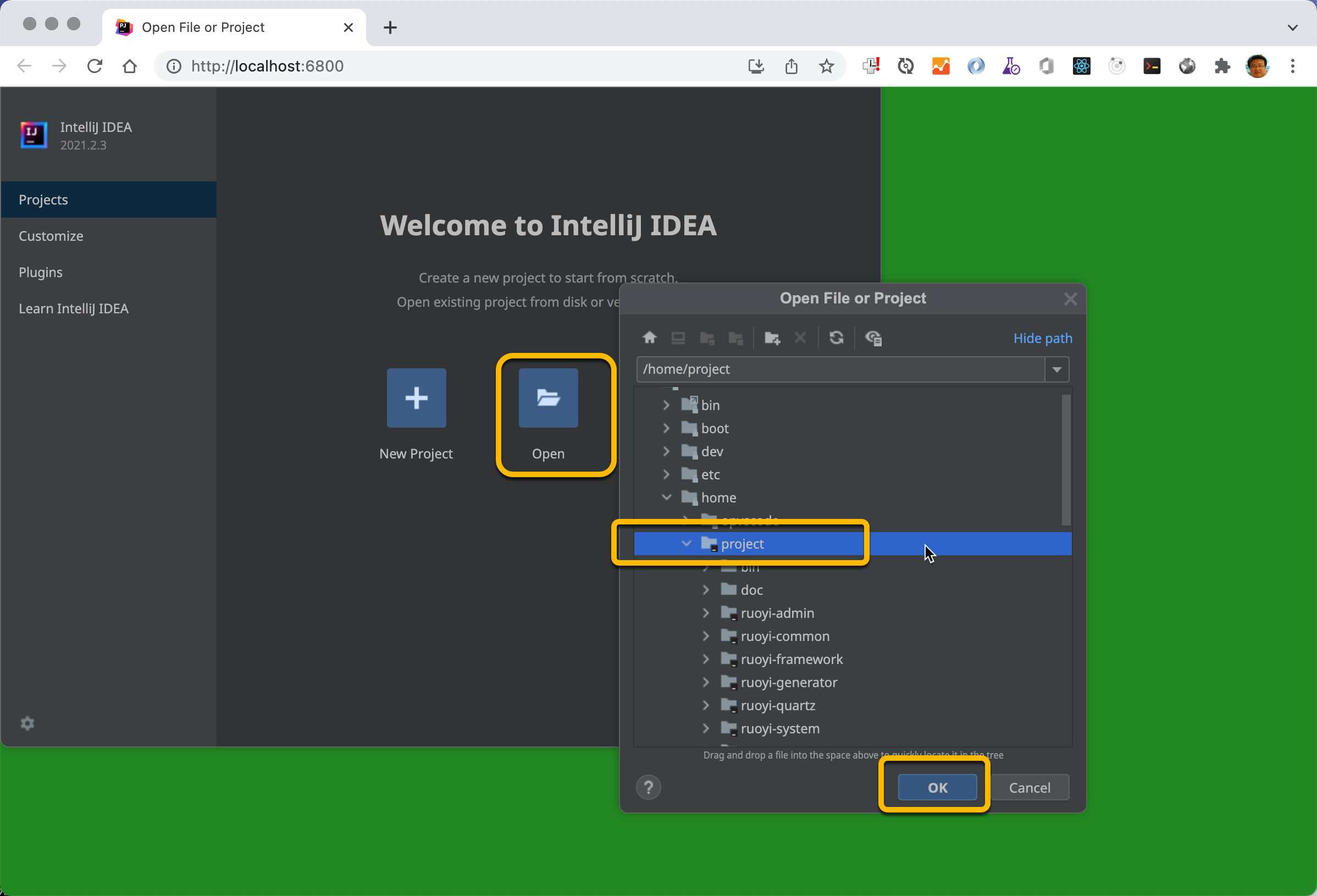Bookmark this page with star icon
The image size is (1317, 896).
click(826, 67)
